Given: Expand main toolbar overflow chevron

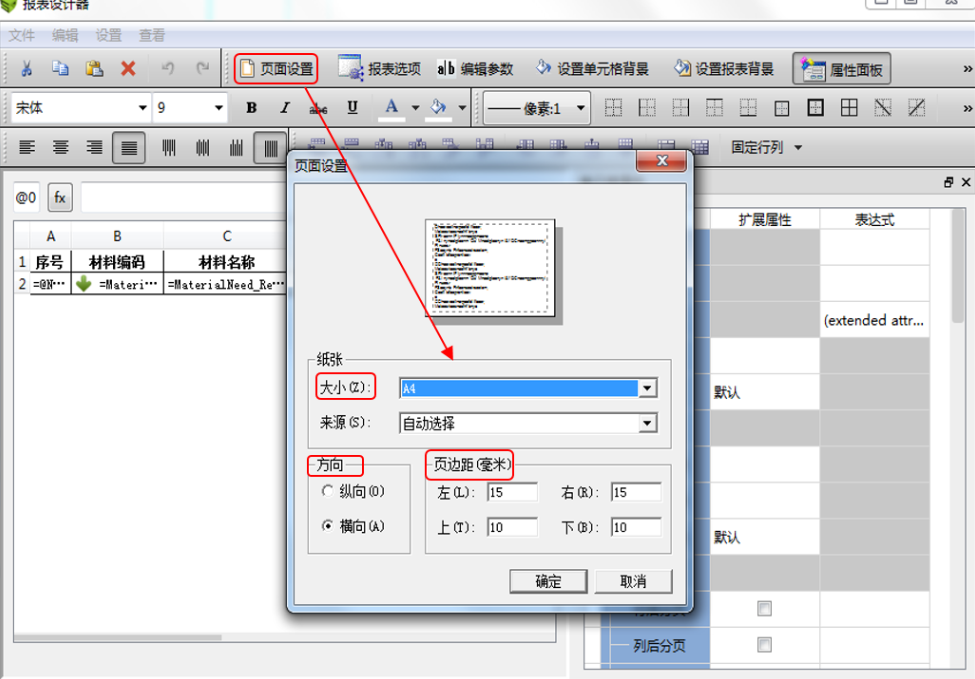Looking at the screenshot, I should 967,68.
